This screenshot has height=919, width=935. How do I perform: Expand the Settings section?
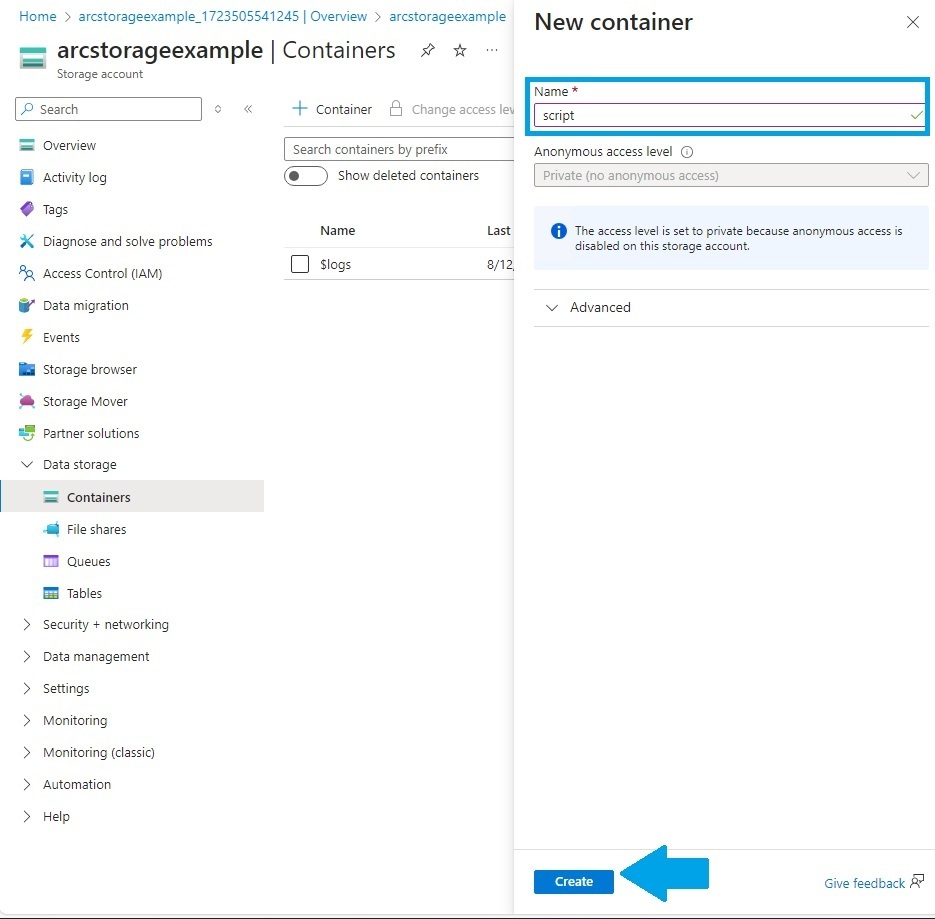pos(27,688)
